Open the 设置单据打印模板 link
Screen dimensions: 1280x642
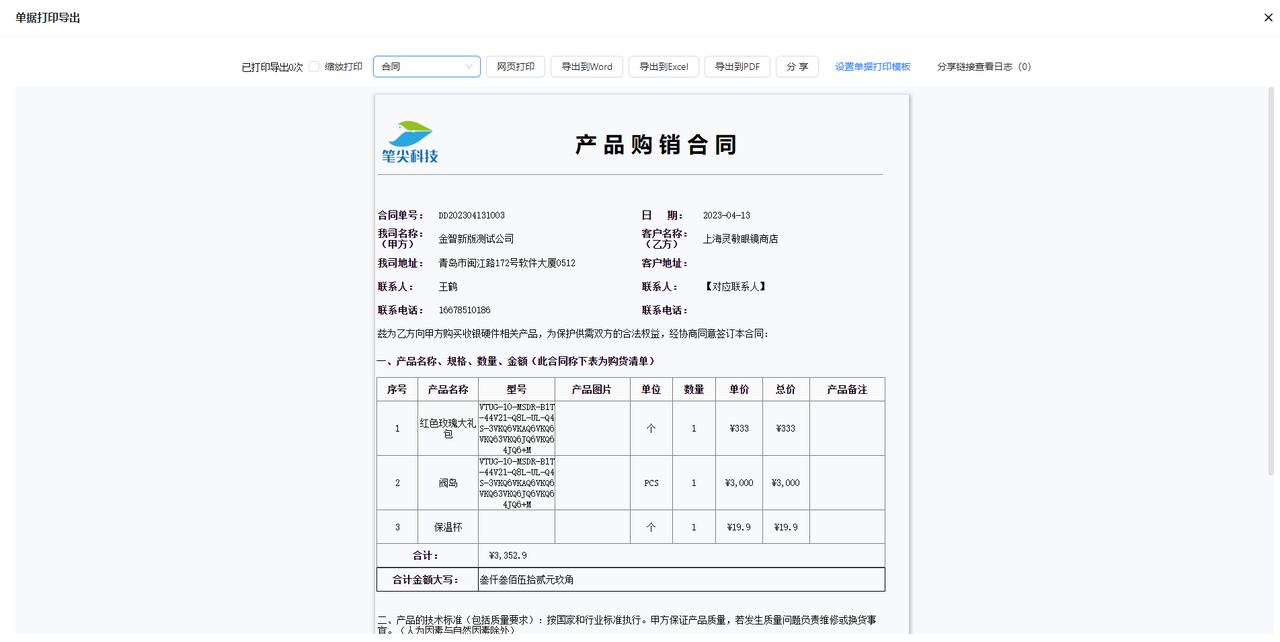pos(873,67)
